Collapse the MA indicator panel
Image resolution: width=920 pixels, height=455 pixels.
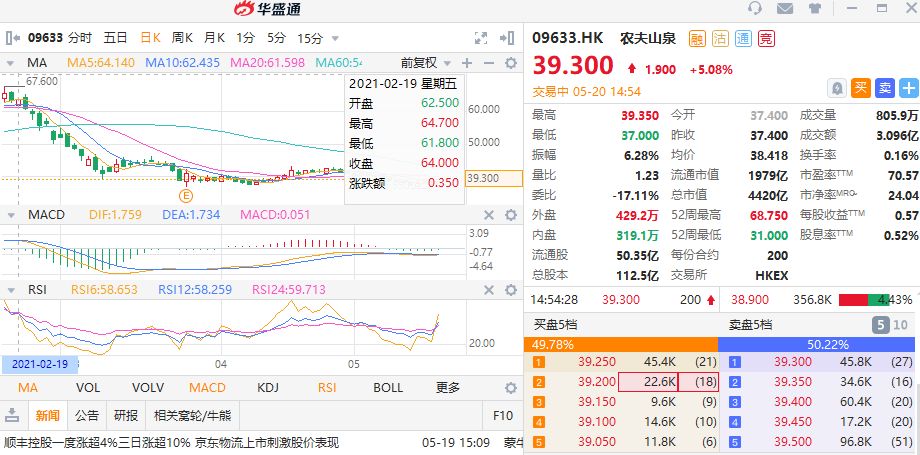[10, 63]
